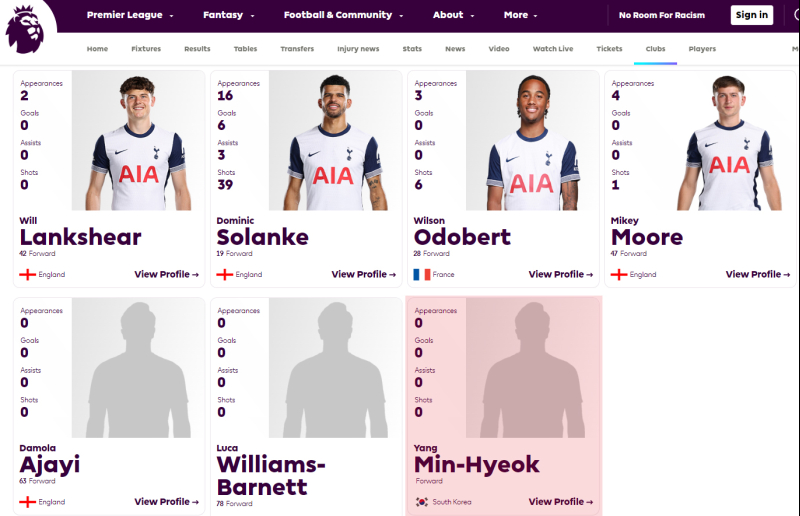Screen dimensions: 800x516
Task: Expand the About menu
Action: pyautogui.click(x=454, y=15)
